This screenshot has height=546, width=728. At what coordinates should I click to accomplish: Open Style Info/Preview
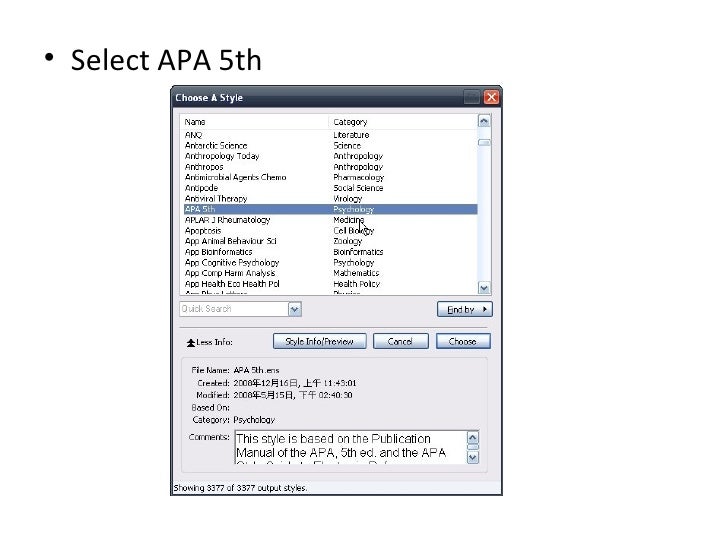coord(319,341)
